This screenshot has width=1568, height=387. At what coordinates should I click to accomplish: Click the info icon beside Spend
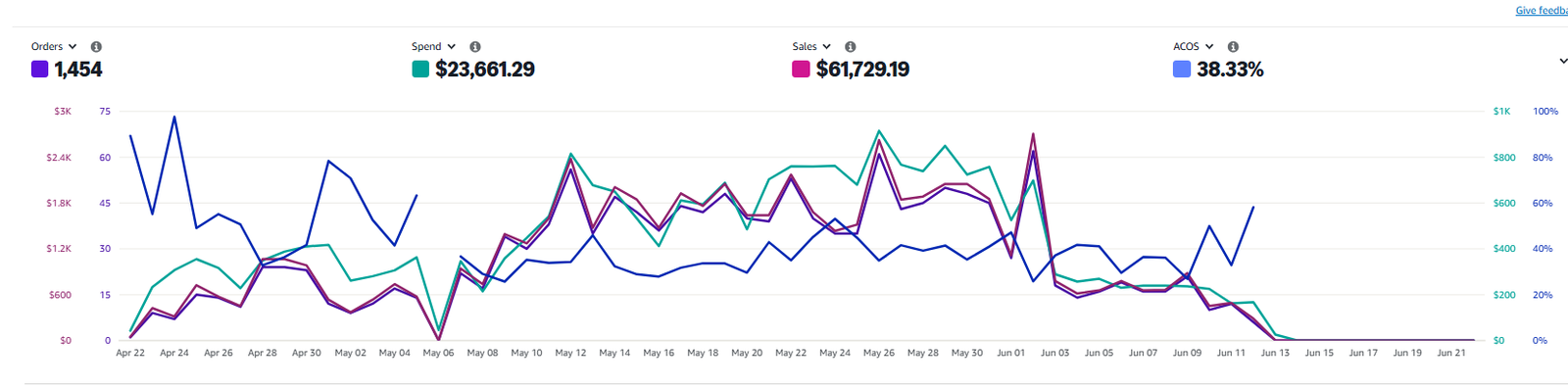coord(475,47)
